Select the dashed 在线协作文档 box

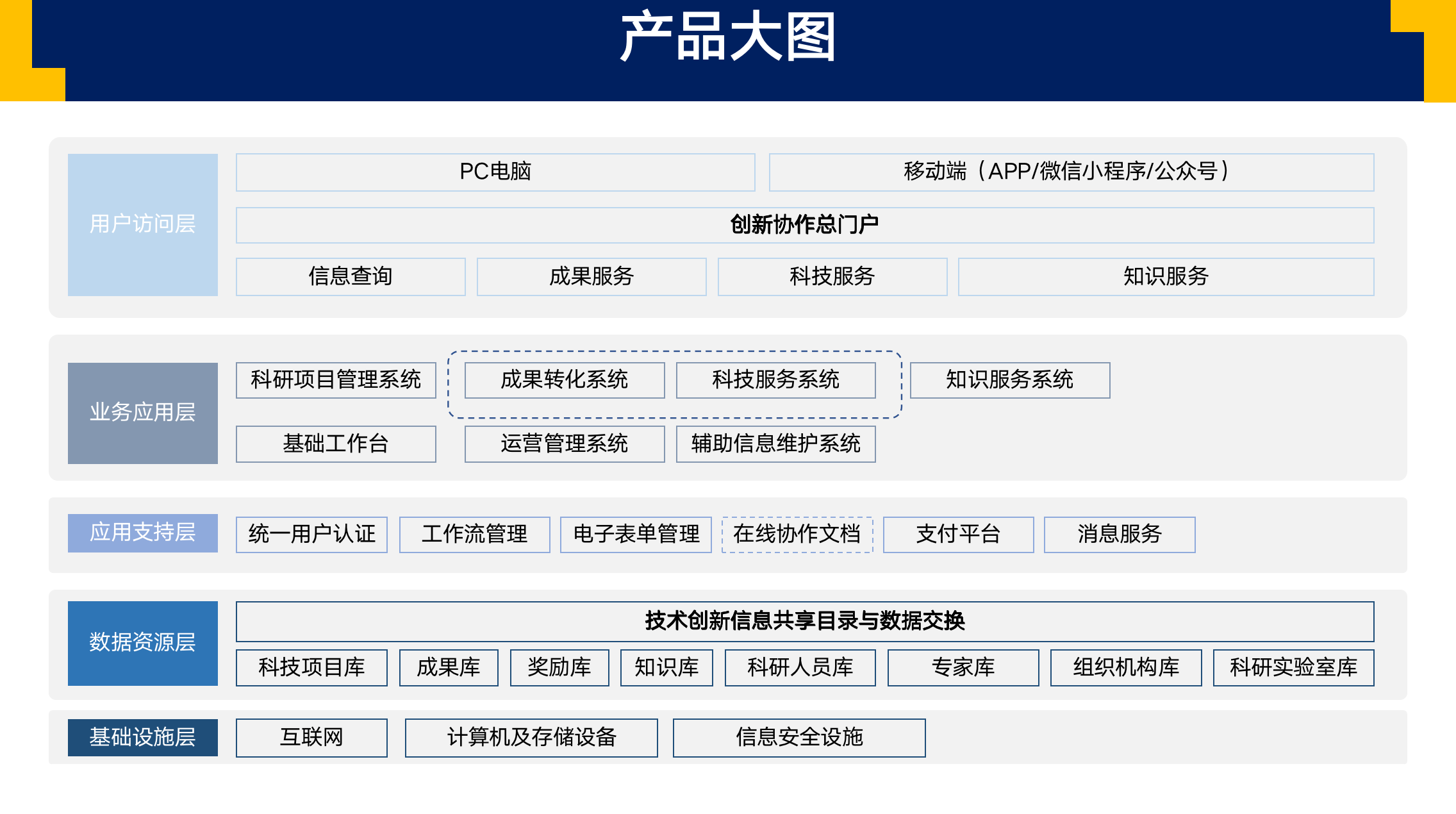click(797, 535)
